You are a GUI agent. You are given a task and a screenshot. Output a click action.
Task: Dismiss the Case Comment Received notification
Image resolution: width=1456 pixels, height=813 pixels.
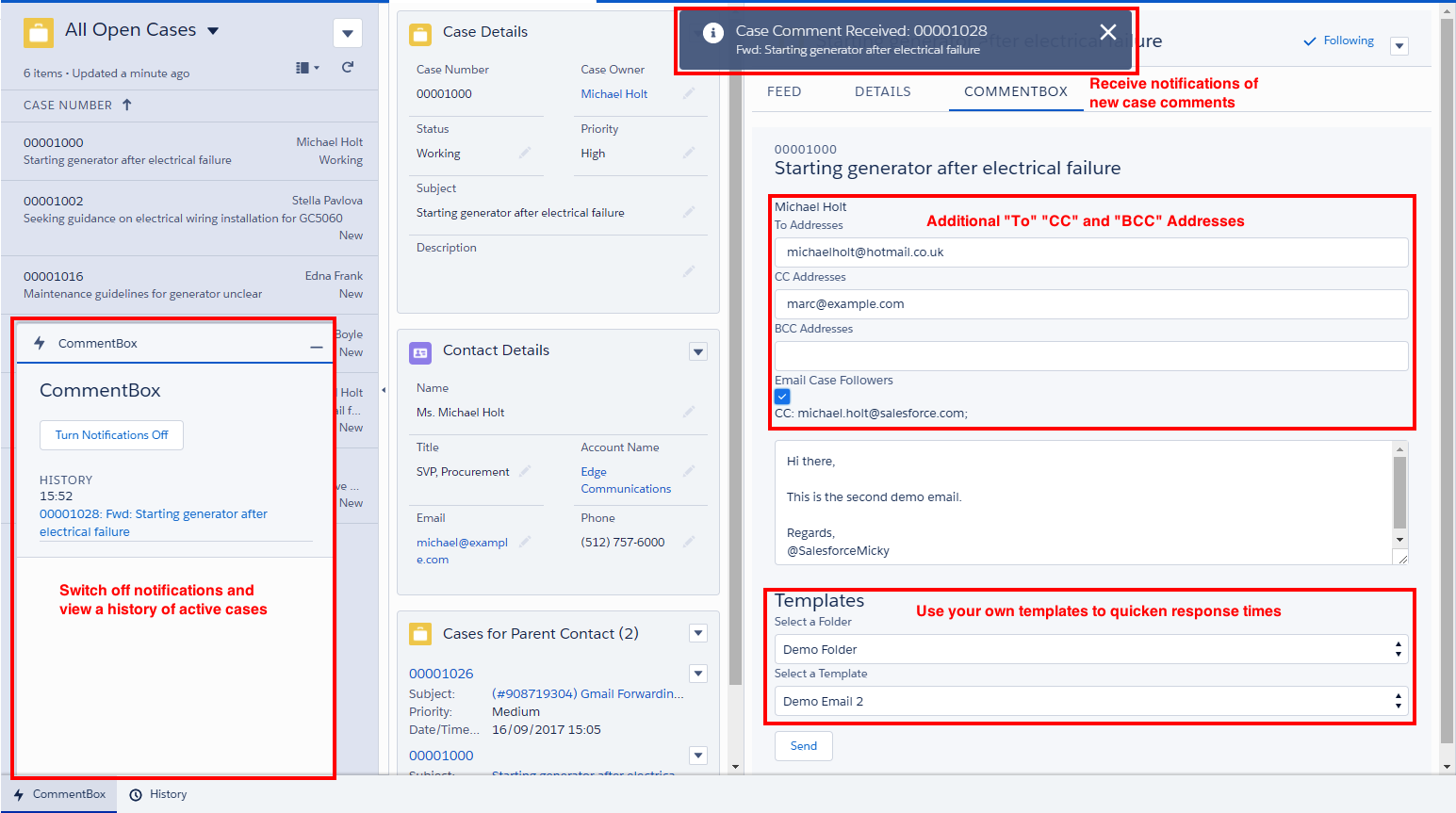[x=1108, y=33]
